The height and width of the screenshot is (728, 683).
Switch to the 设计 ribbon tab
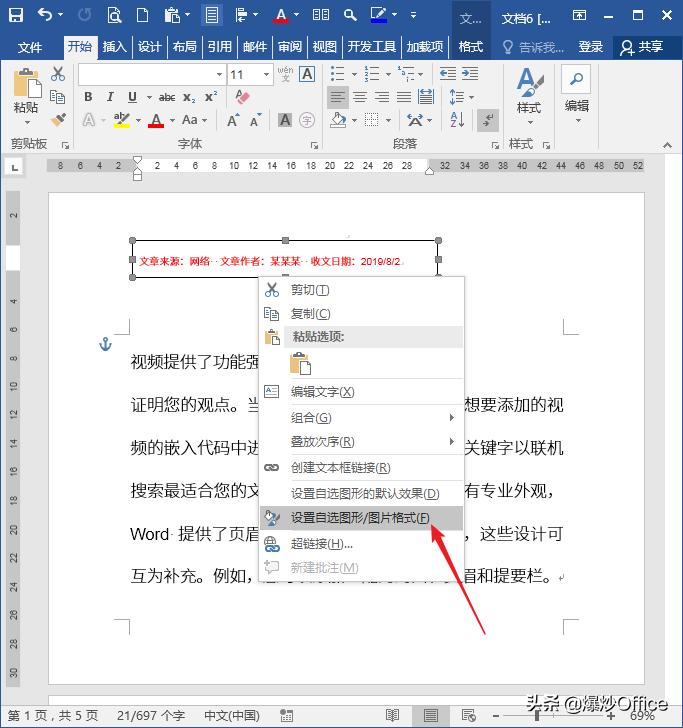pos(150,47)
